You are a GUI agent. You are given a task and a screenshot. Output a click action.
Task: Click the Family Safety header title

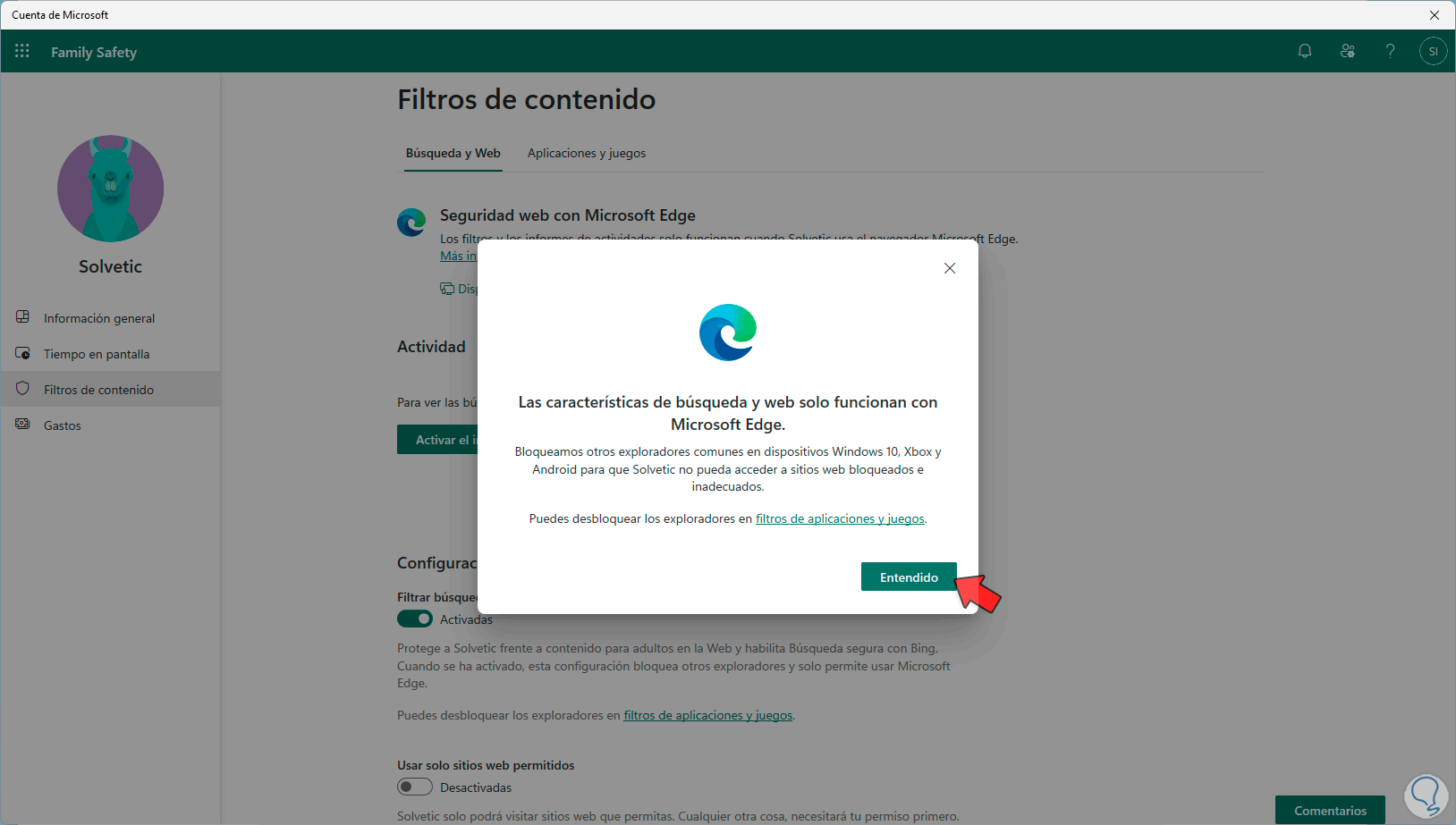coord(94,52)
